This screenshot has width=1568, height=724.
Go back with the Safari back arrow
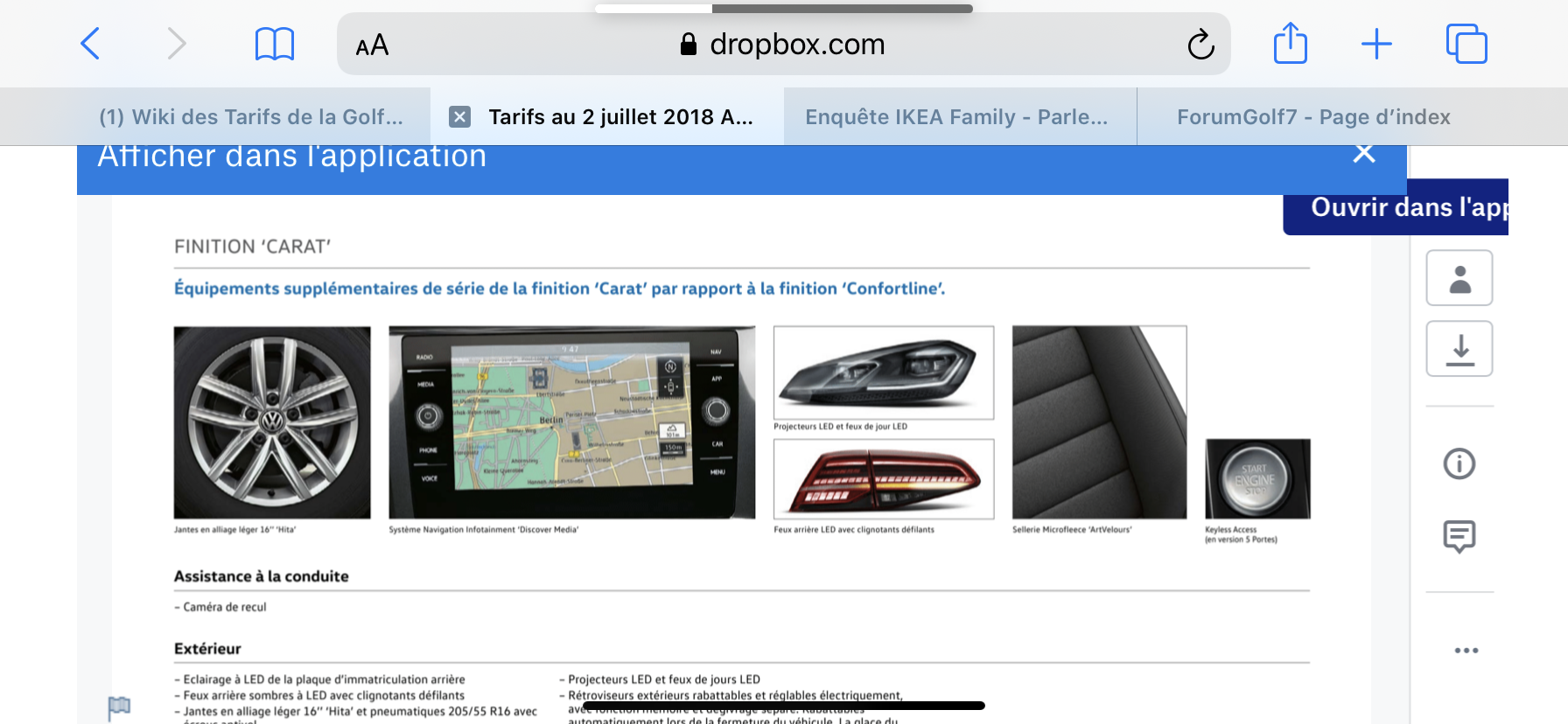(90, 43)
